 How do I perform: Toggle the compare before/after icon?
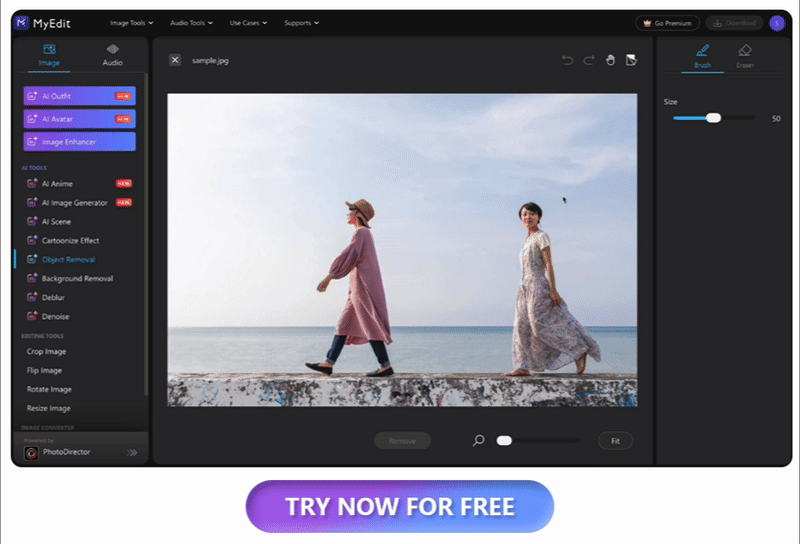pos(632,60)
